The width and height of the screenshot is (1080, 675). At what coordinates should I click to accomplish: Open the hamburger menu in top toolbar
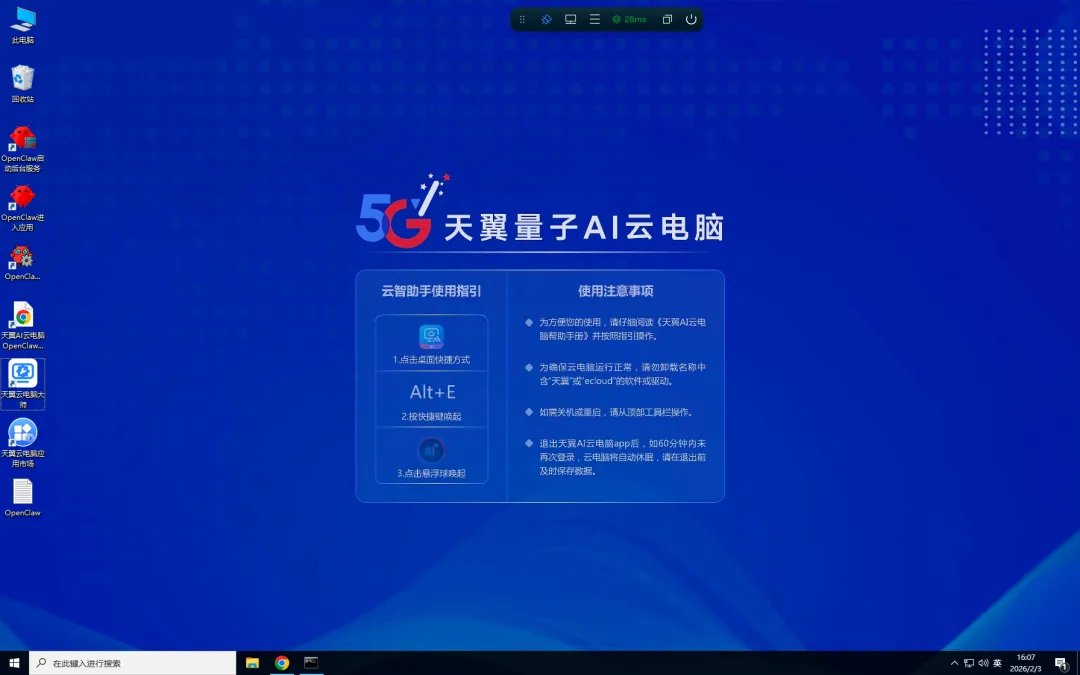(594, 19)
